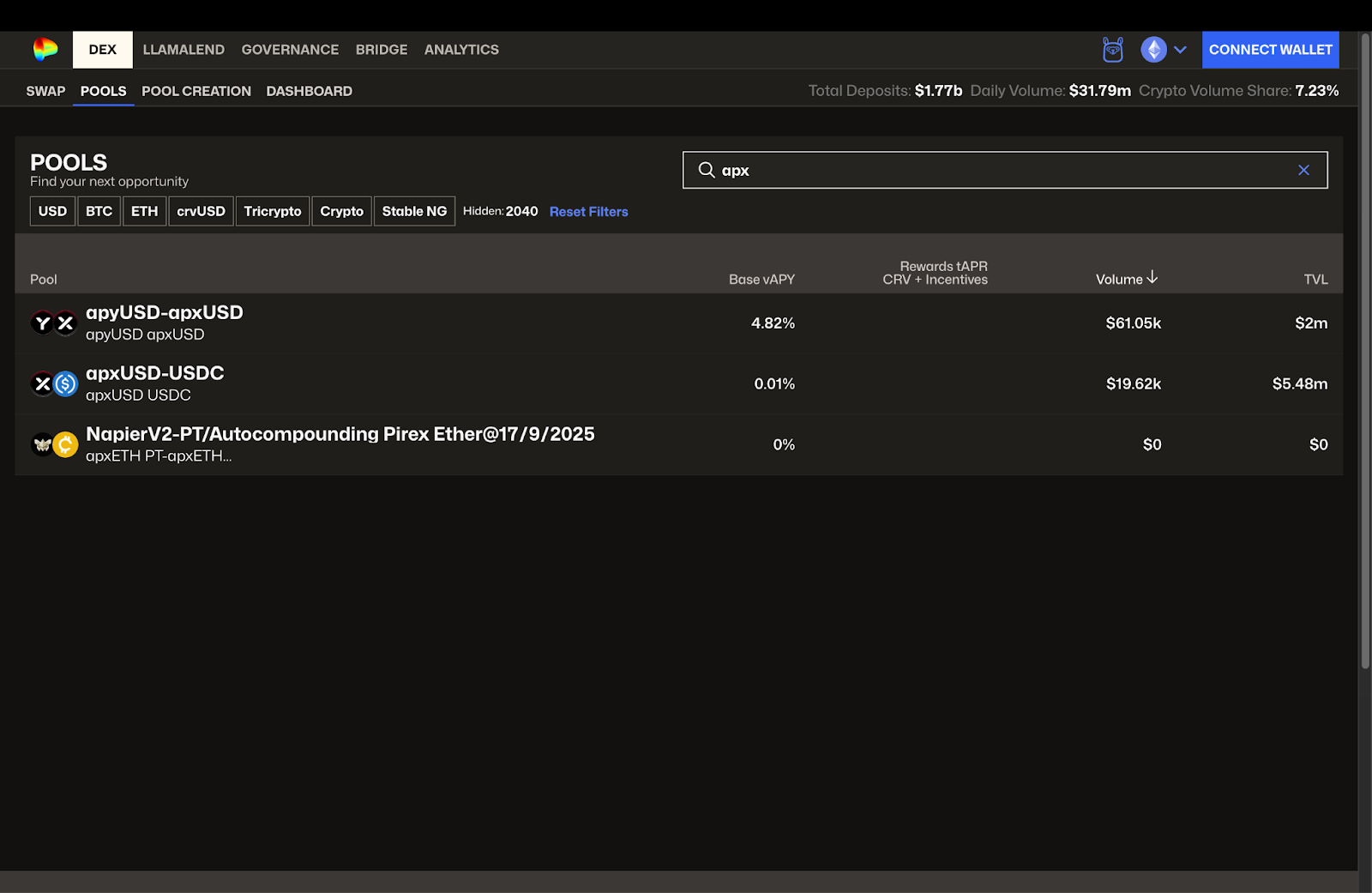Viewport: 1372px width, 893px height.
Task: Click the Daily Volume $31.79m stat
Action: (1050, 91)
